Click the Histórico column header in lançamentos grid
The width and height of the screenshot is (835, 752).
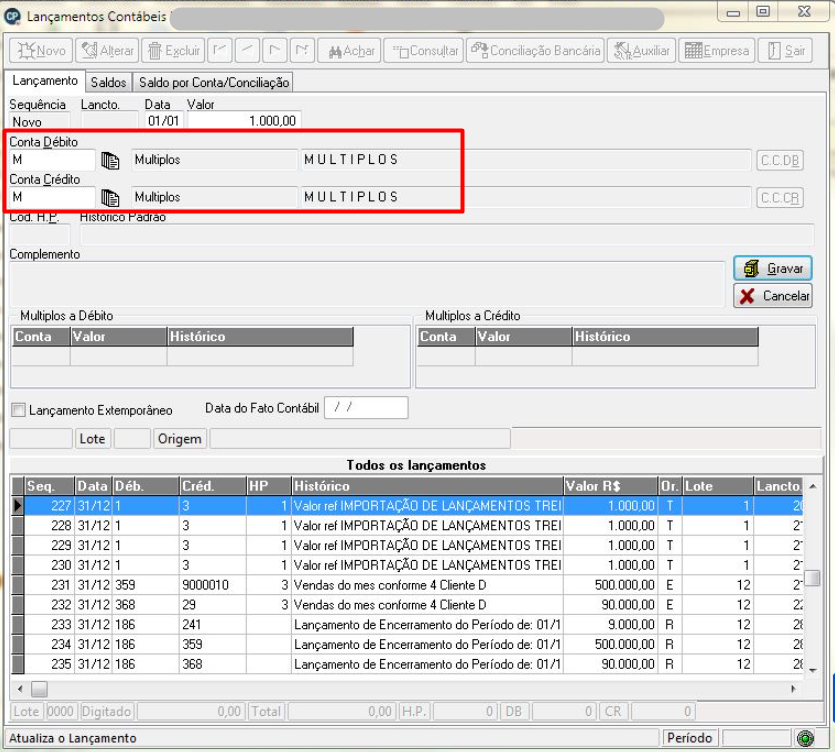coord(427,486)
